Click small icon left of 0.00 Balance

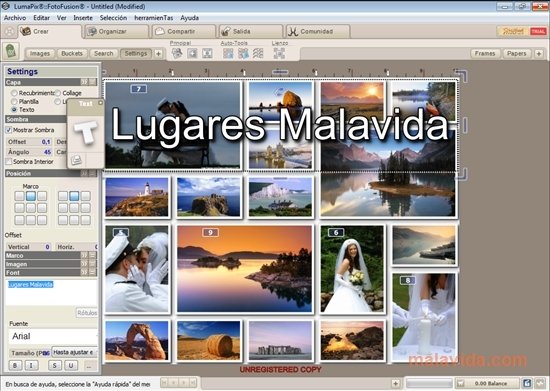(x=461, y=383)
